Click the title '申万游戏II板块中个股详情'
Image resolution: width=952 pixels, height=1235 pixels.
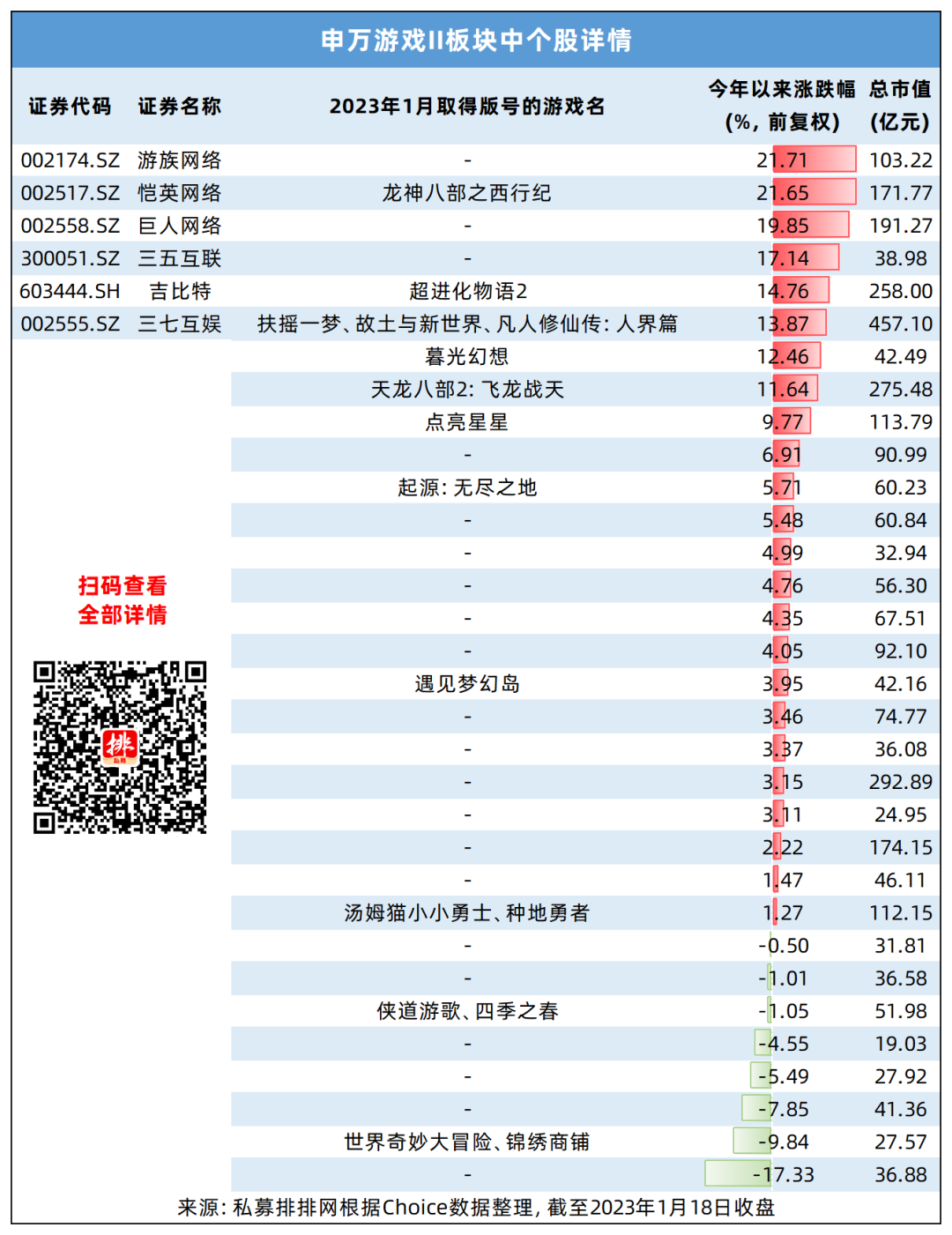point(476,41)
